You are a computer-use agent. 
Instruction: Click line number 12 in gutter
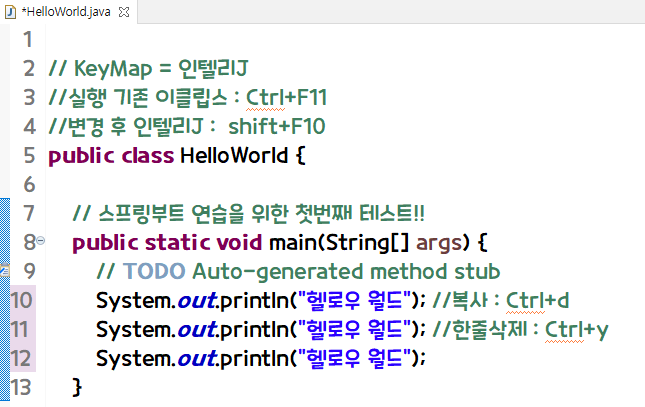point(21,358)
